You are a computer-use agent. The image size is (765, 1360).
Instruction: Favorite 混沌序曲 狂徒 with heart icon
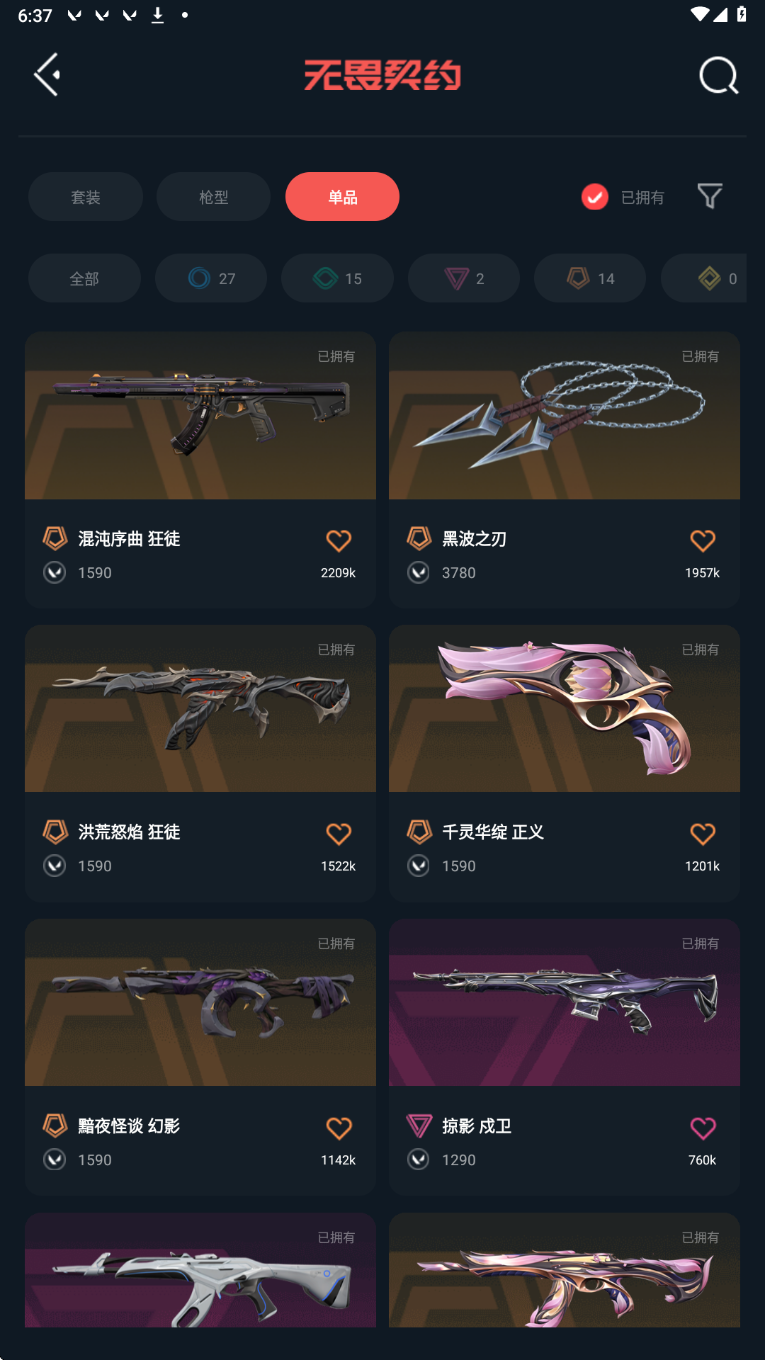(x=339, y=541)
